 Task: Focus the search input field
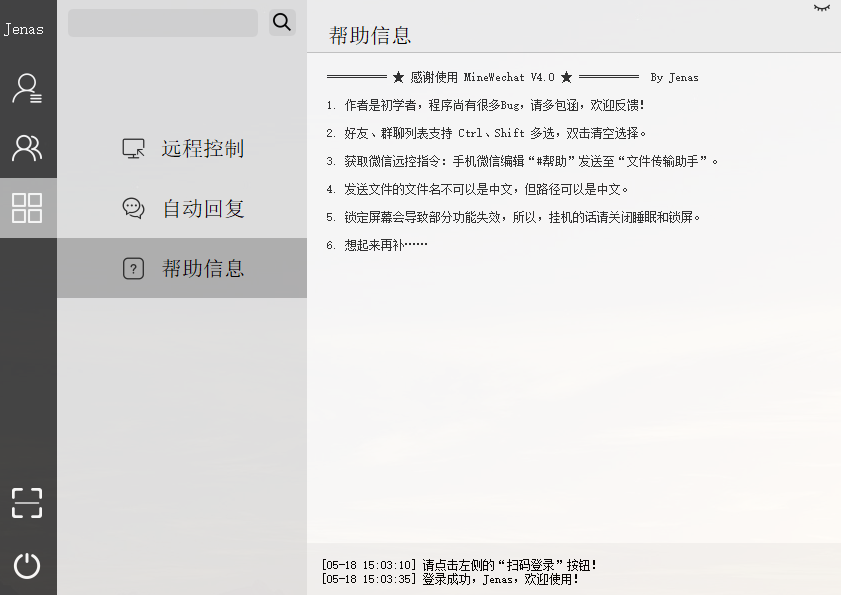[x=163, y=23]
